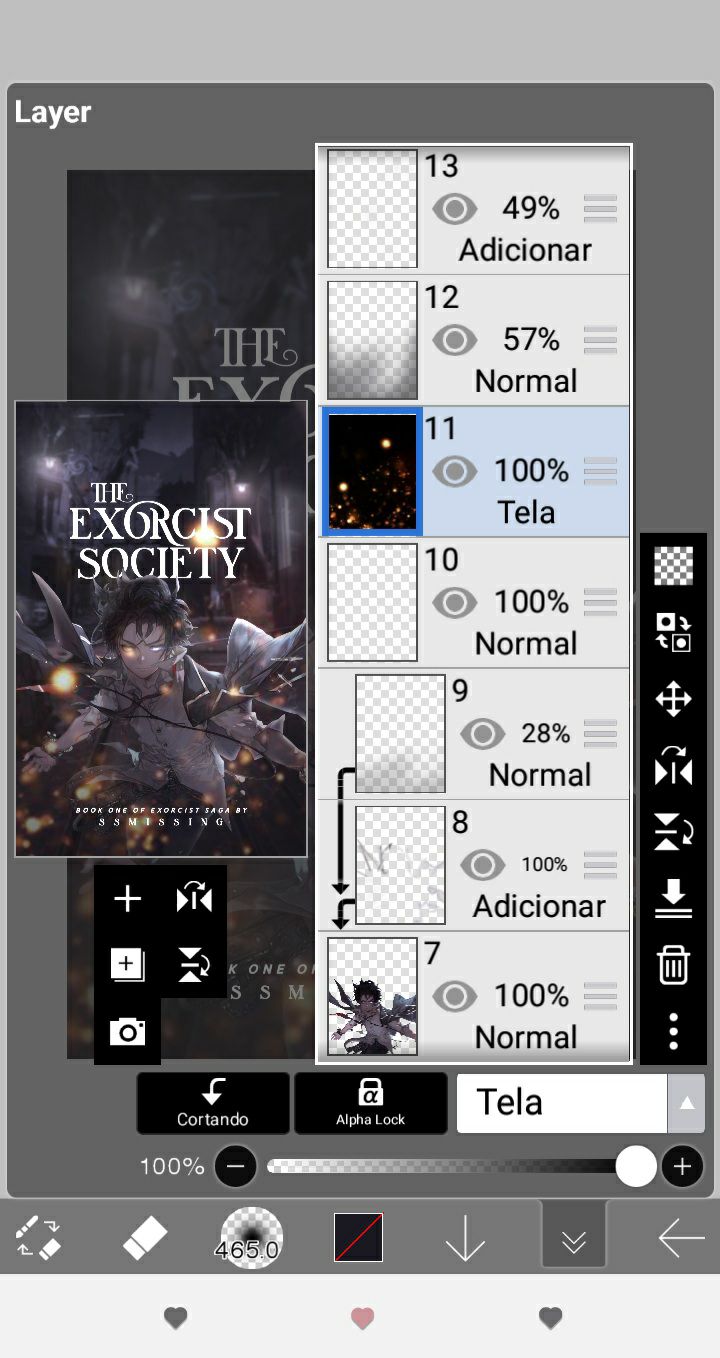
Task: Tap the reorder handle of layer 13
Action: coord(600,209)
